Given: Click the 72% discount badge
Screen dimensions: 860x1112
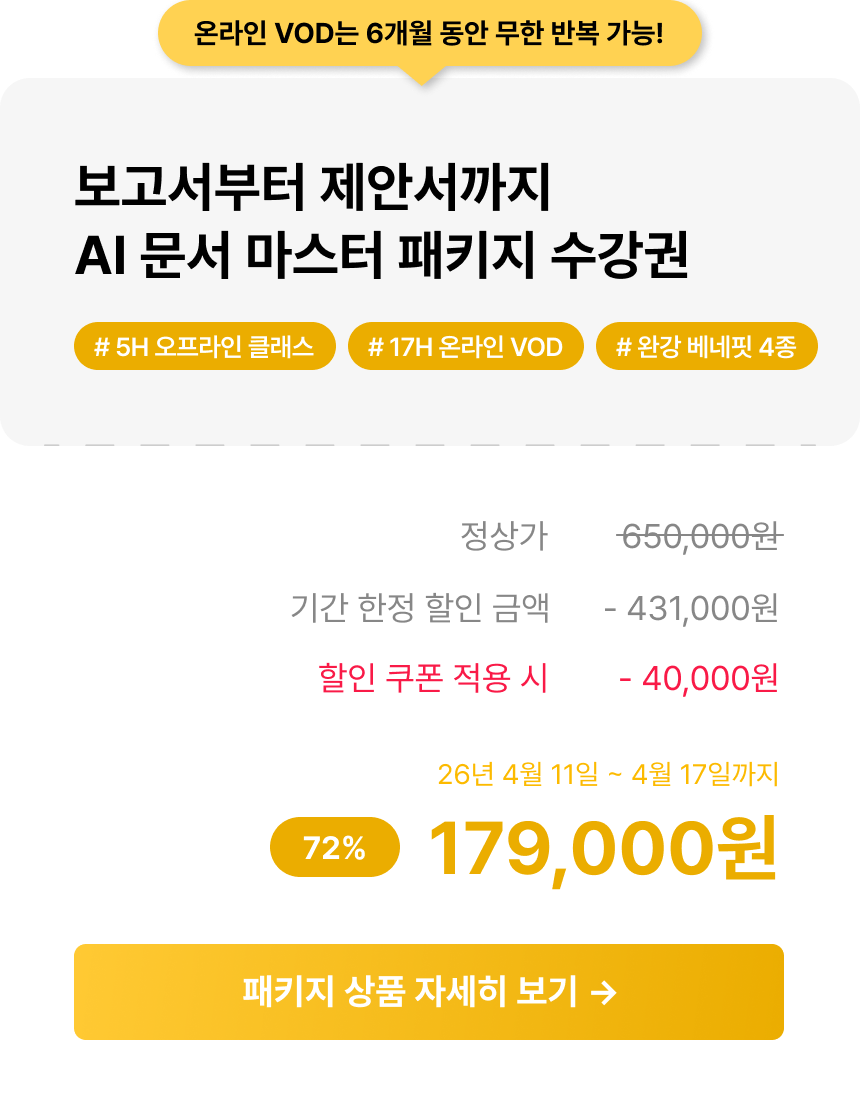Looking at the screenshot, I should click(334, 848).
